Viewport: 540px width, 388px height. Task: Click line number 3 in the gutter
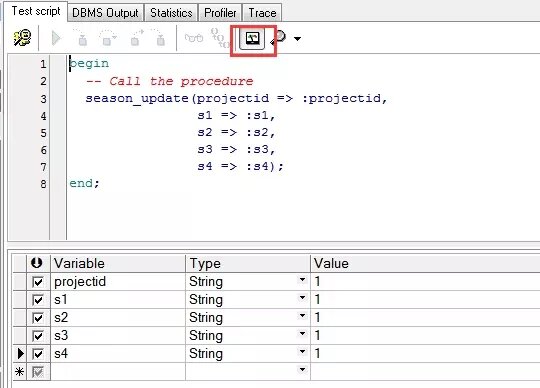(43, 99)
